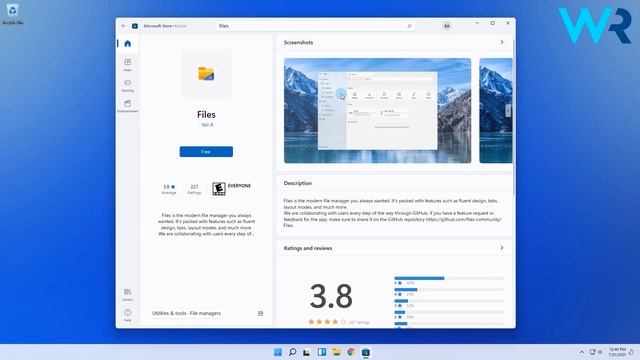Screen dimensions: 640x360
Task: Click the search magnifier icon in Store
Action: 409,26
